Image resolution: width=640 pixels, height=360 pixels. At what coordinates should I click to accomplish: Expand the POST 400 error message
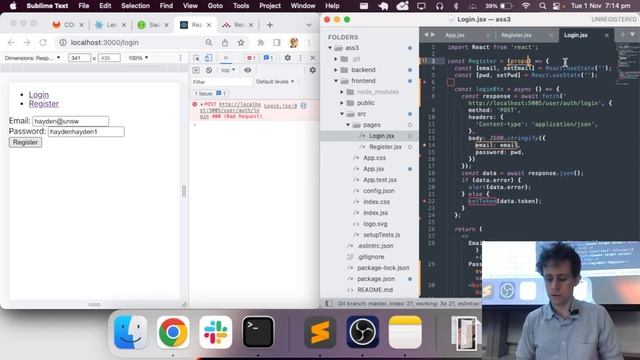point(201,104)
